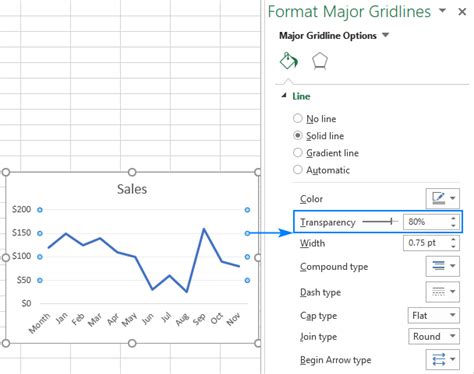Select the Solid line radio button
The image size is (474, 374).
click(297, 136)
